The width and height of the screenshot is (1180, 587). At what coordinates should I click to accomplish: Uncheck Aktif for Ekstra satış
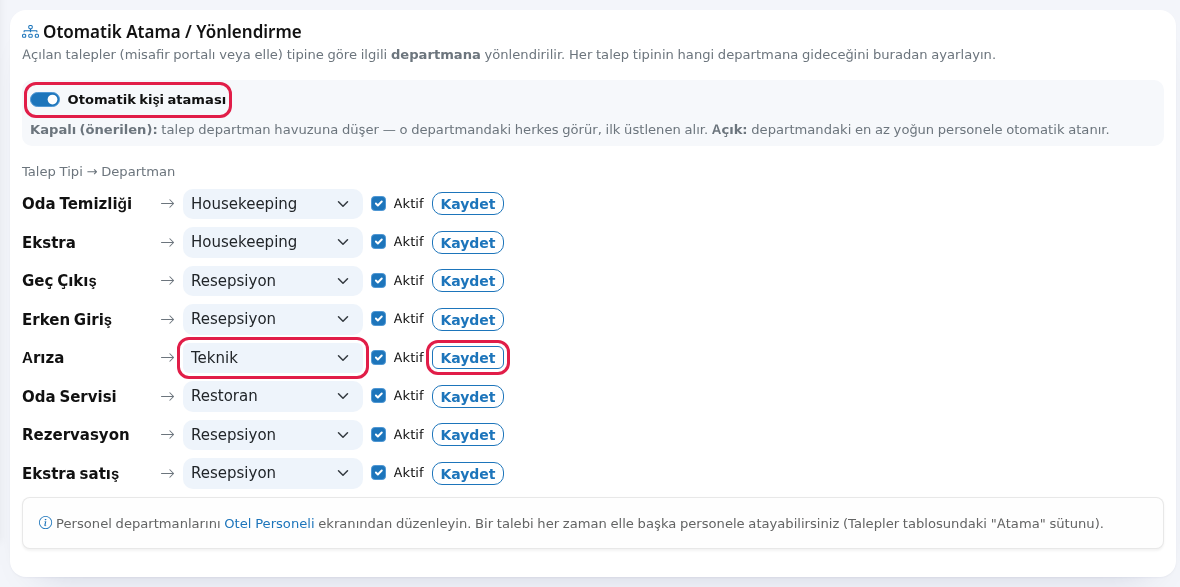[x=379, y=473]
